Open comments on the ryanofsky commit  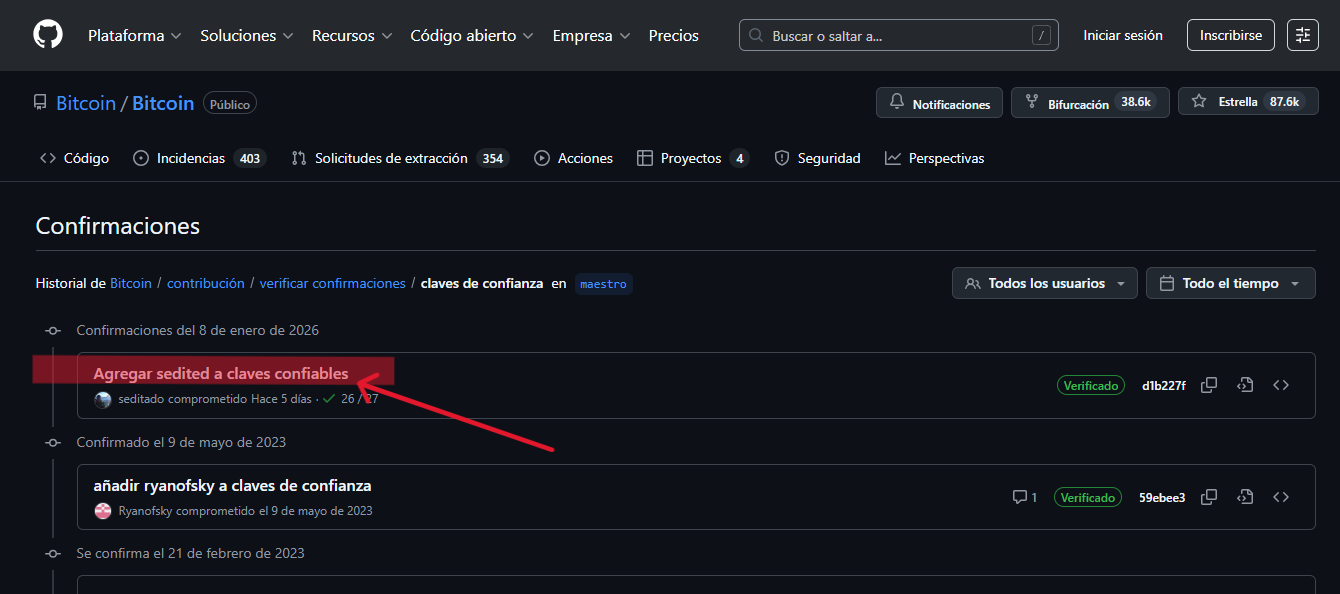coord(1025,497)
